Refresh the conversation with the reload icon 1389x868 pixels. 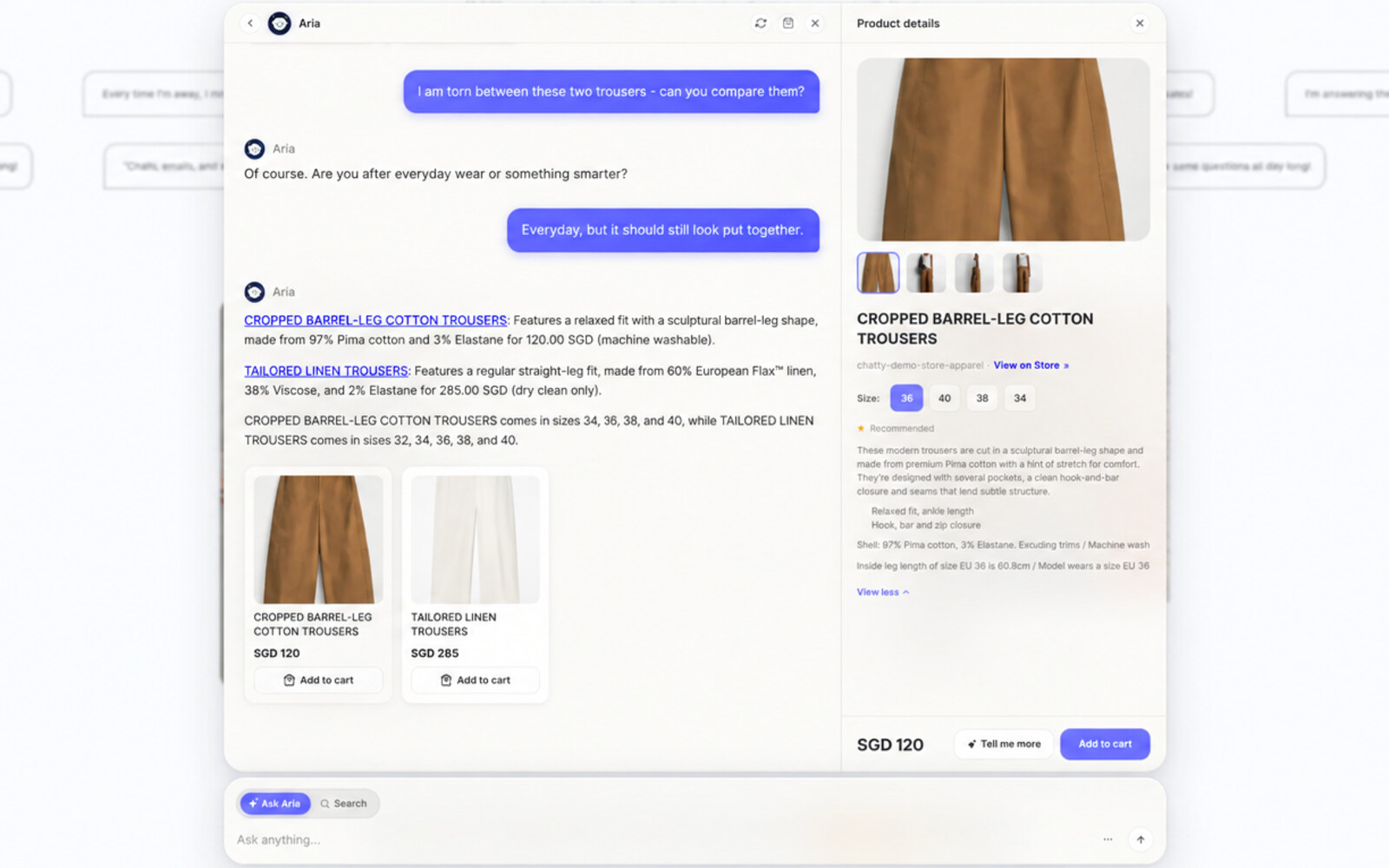(760, 23)
